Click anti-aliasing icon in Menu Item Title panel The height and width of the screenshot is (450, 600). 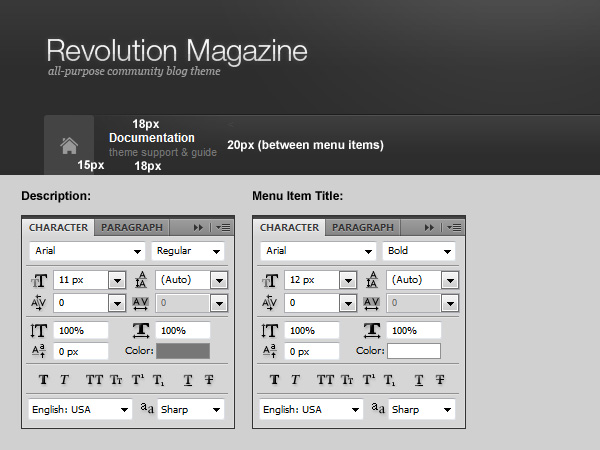[x=378, y=408]
